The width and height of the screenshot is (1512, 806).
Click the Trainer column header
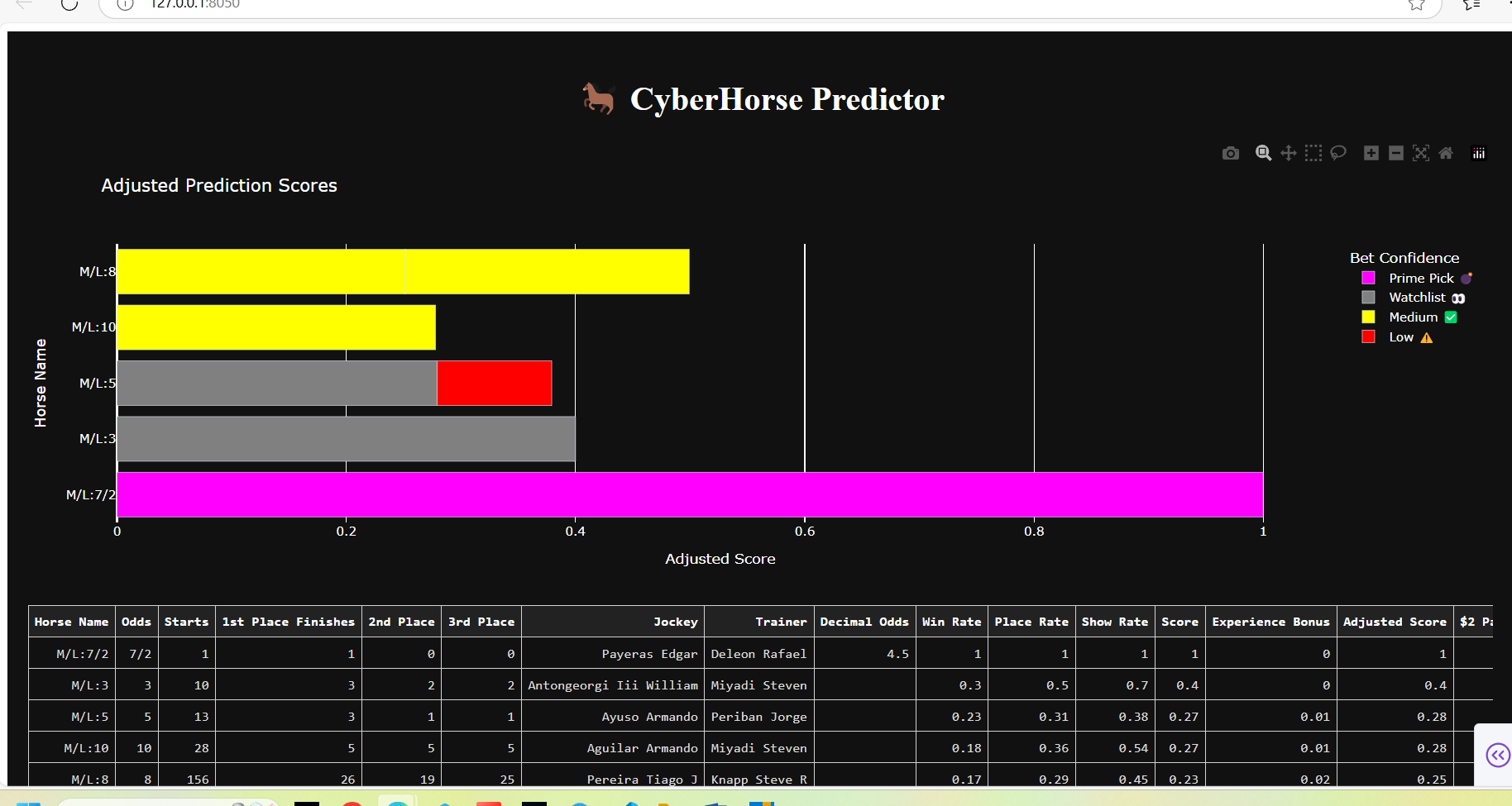[x=759, y=622]
